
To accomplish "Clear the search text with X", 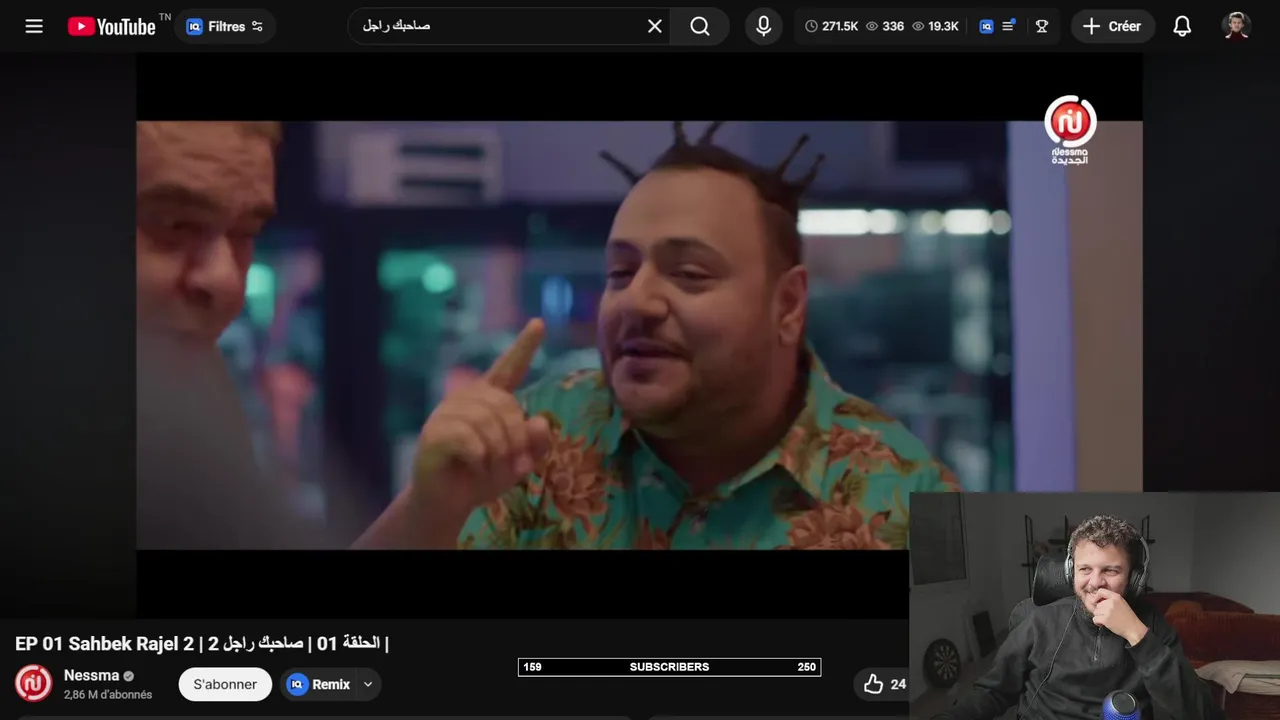I will click(655, 26).
